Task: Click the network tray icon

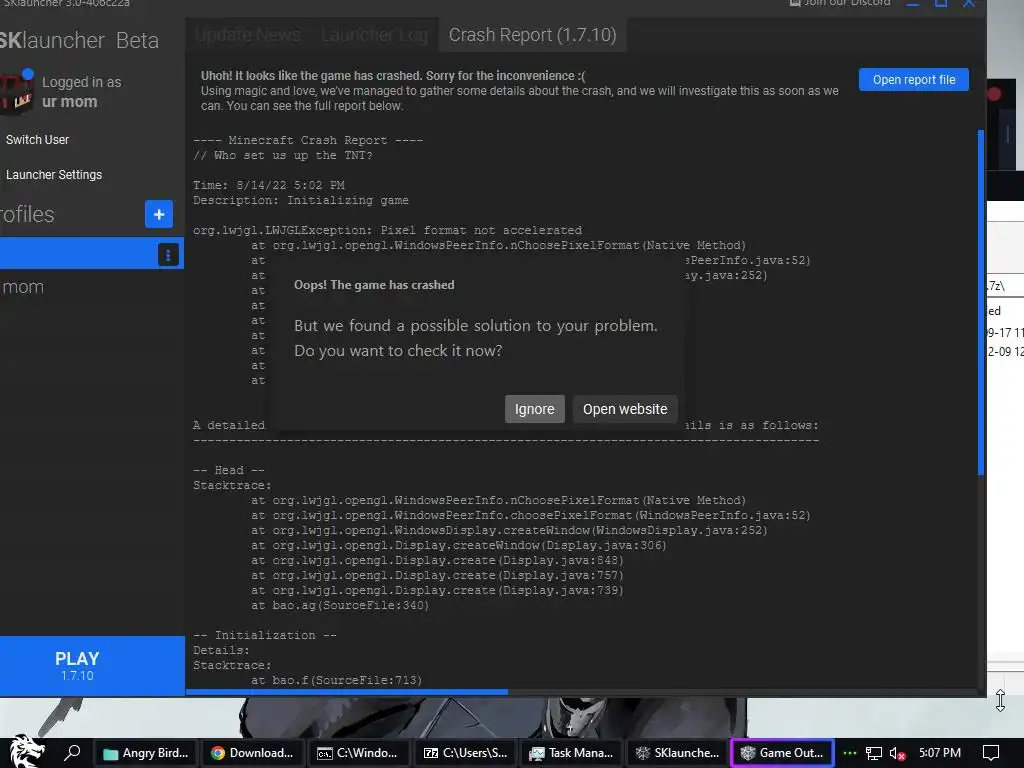Action: (874, 754)
